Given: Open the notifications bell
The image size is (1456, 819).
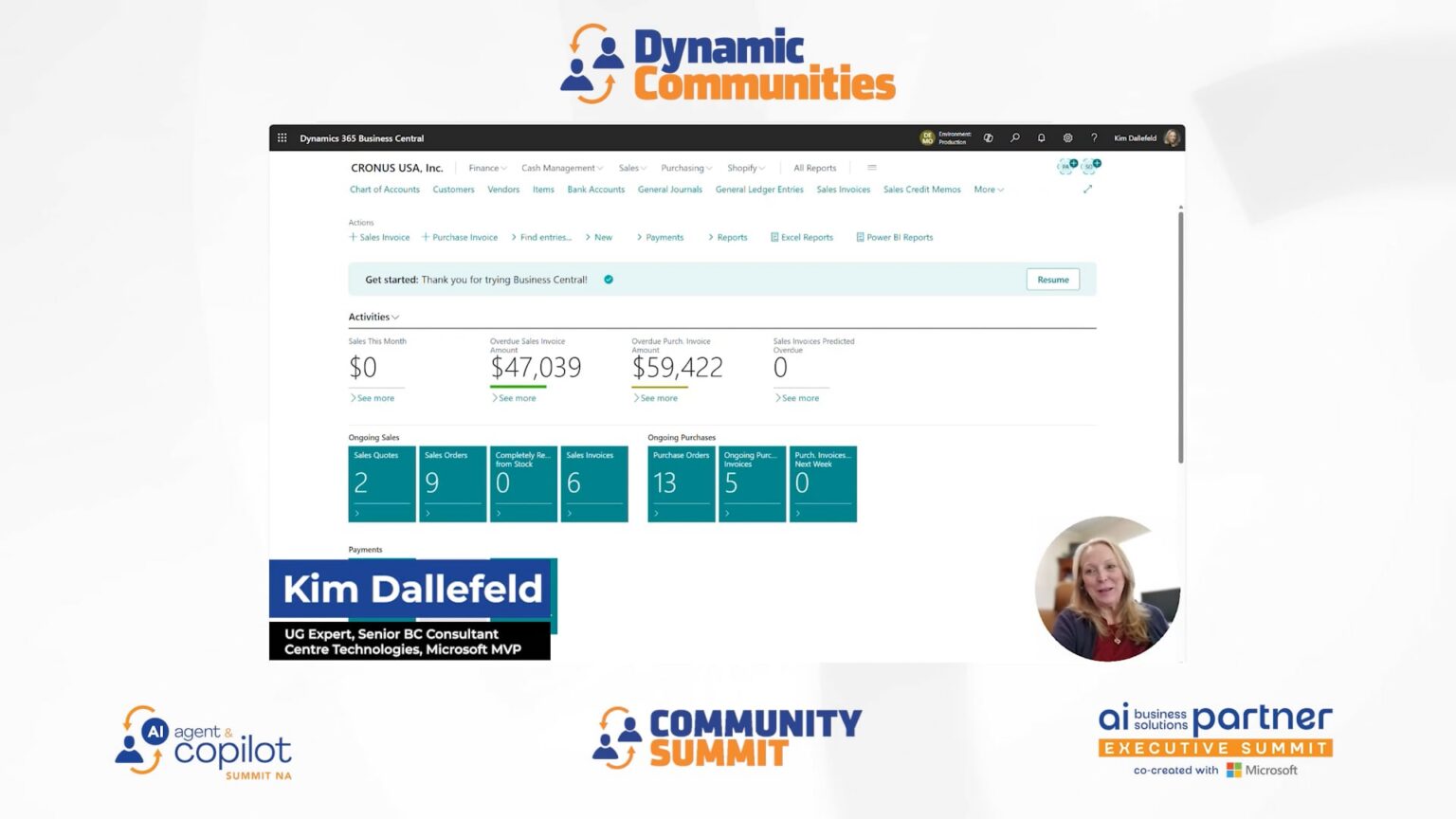Looking at the screenshot, I should tap(1041, 137).
